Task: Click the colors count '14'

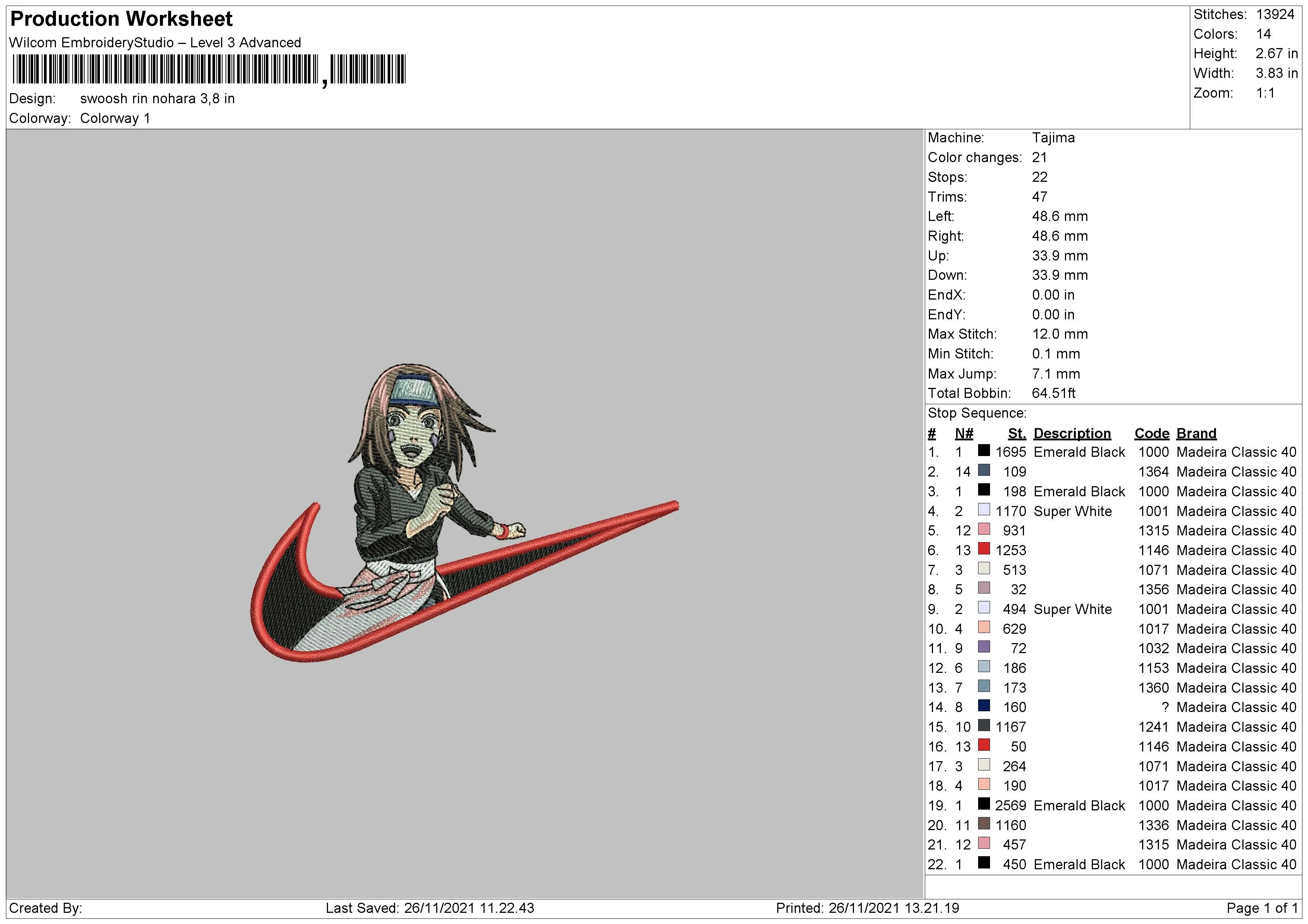Action: [1264, 34]
